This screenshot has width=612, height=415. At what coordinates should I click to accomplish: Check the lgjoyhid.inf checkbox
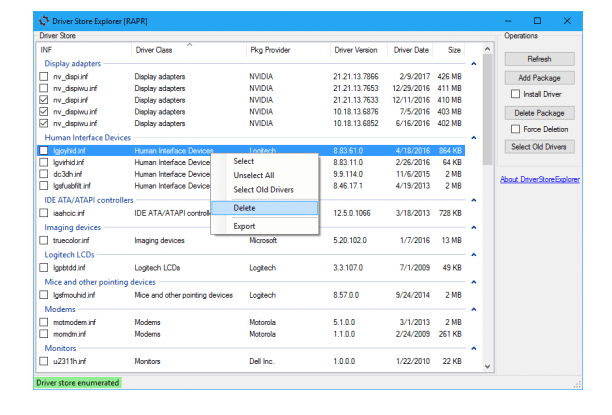click(44, 151)
